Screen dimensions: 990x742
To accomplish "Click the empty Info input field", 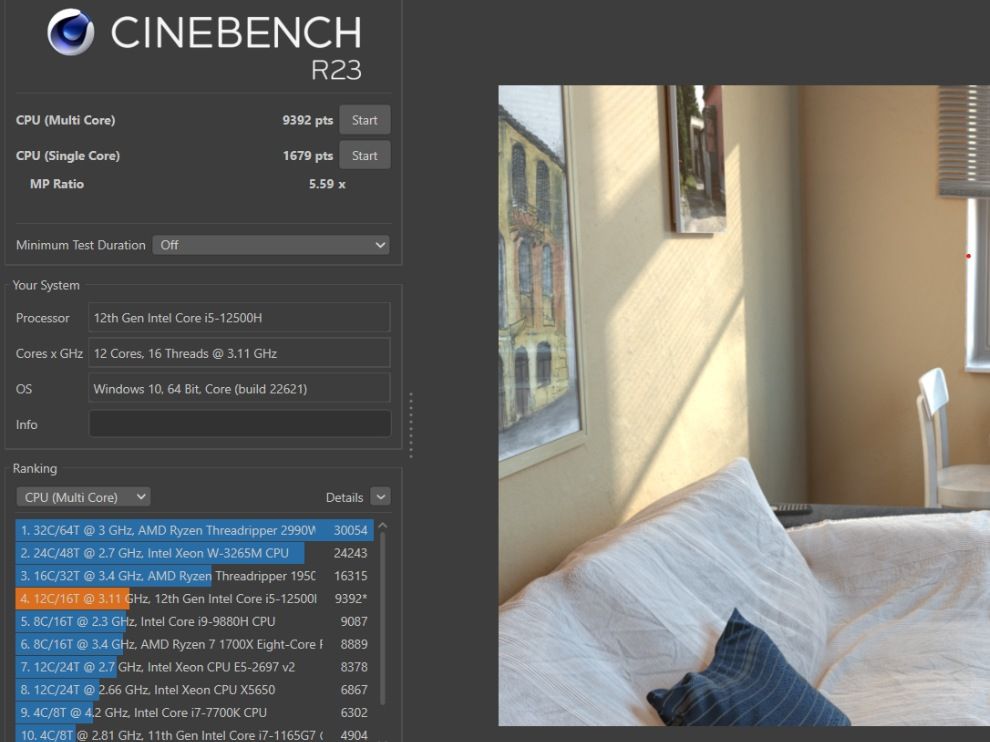I will point(239,424).
